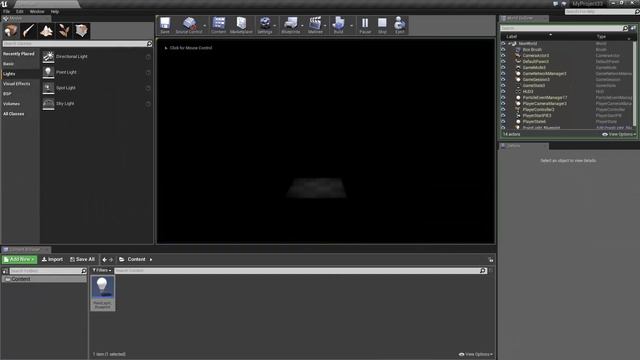Toggle visibility of GameMode row

[503, 67]
